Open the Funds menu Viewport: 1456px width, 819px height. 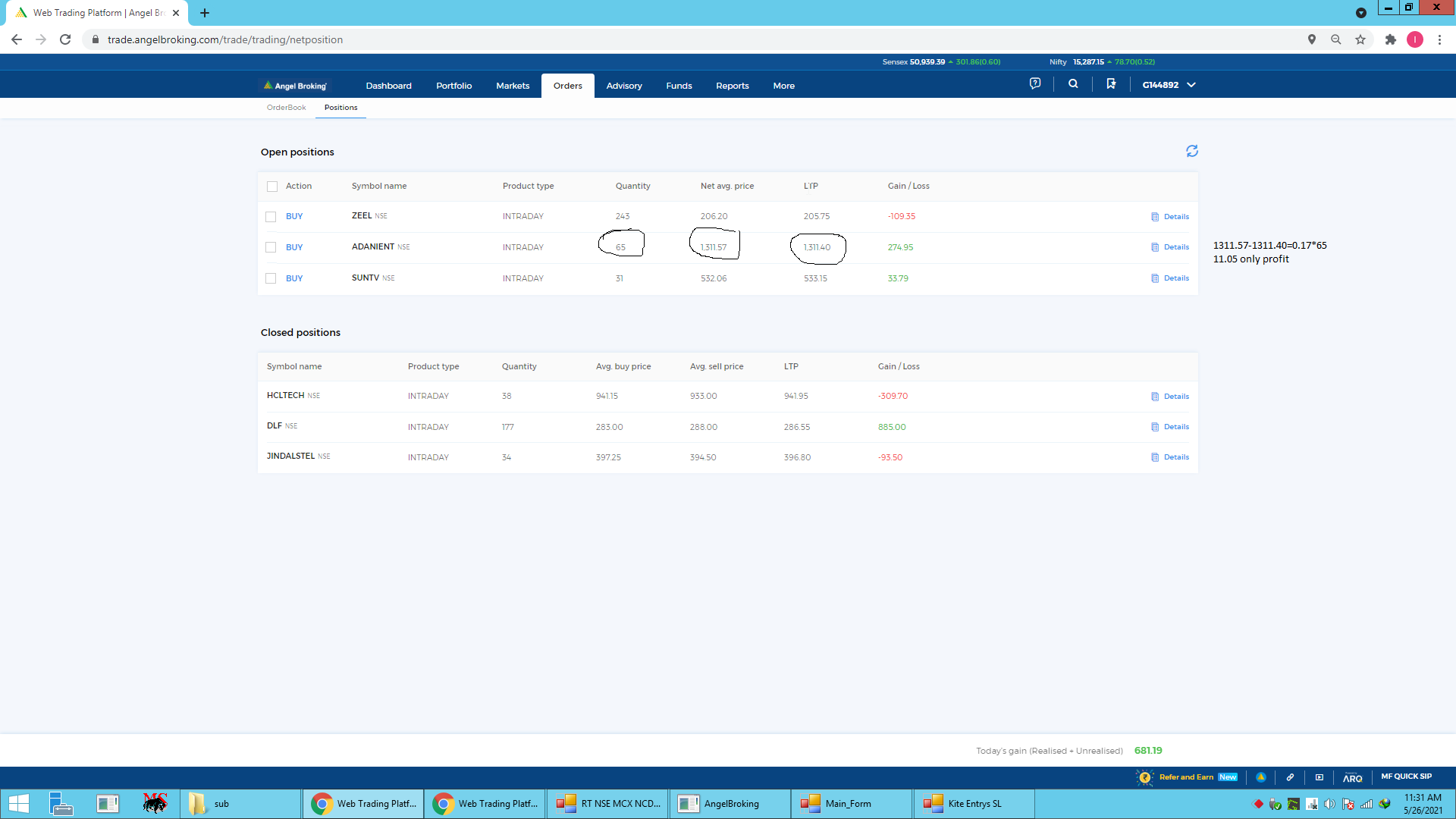click(679, 86)
